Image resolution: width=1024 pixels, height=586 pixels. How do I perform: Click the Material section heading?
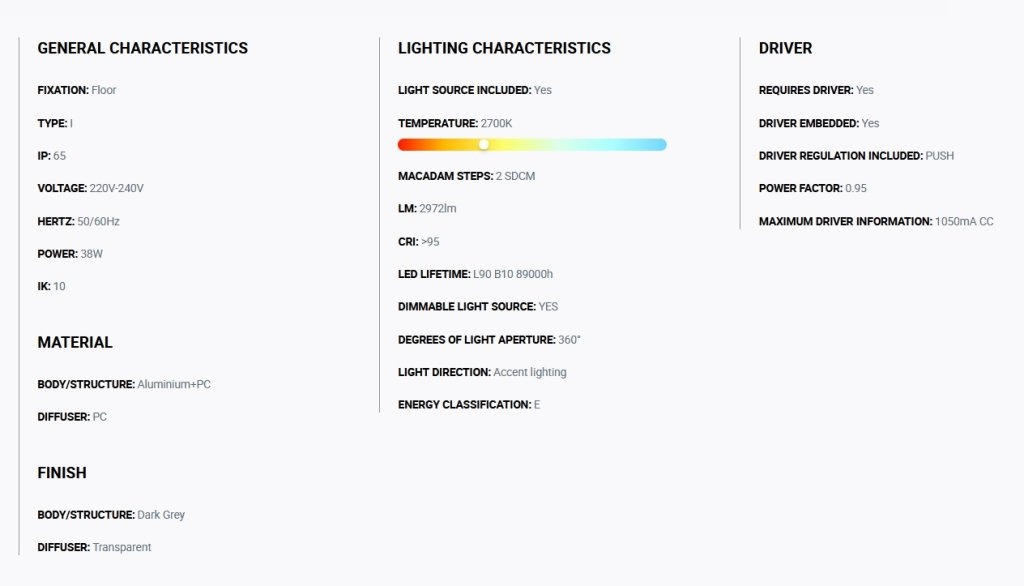click(74, 342)
